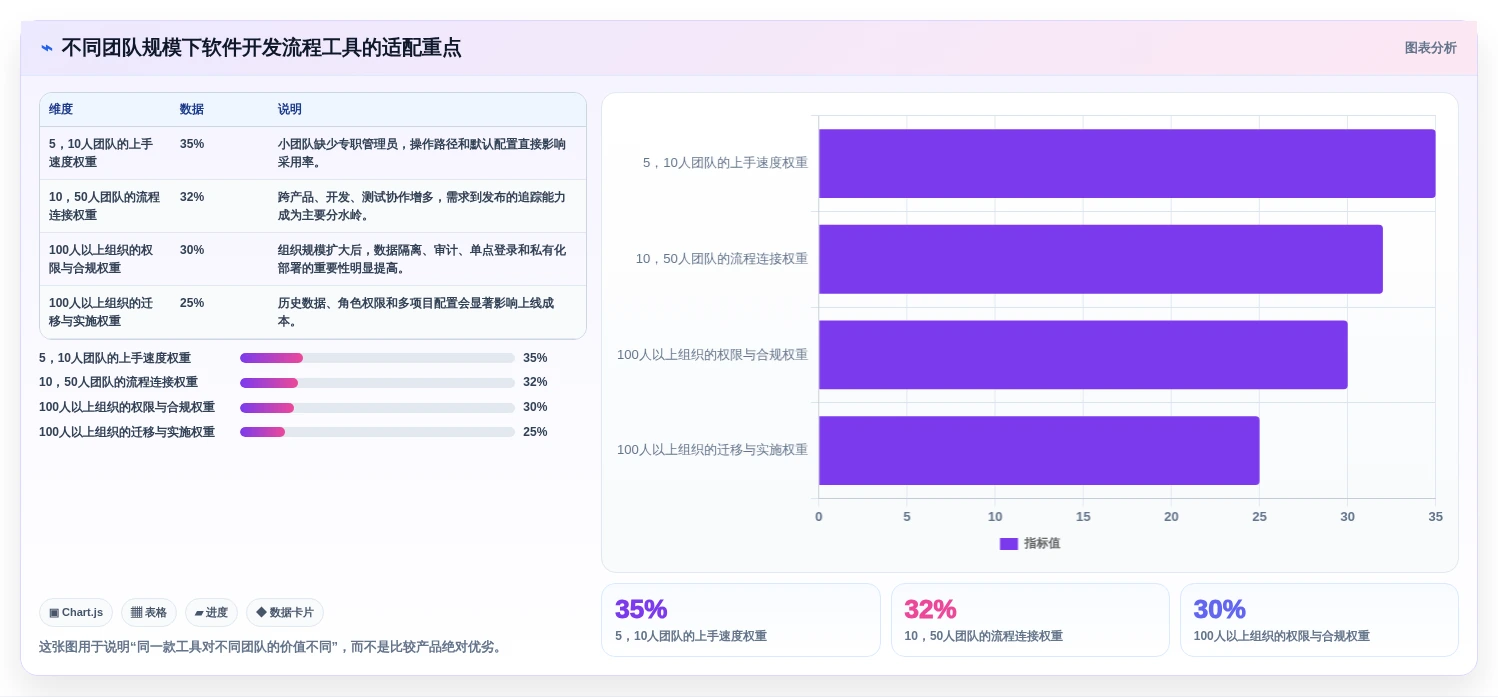Image resolution: width=1498 pixels, height=697 pixels.
Task: Click the footnote about 同一款工具对不同团队的价值不同
Action: 273,647
